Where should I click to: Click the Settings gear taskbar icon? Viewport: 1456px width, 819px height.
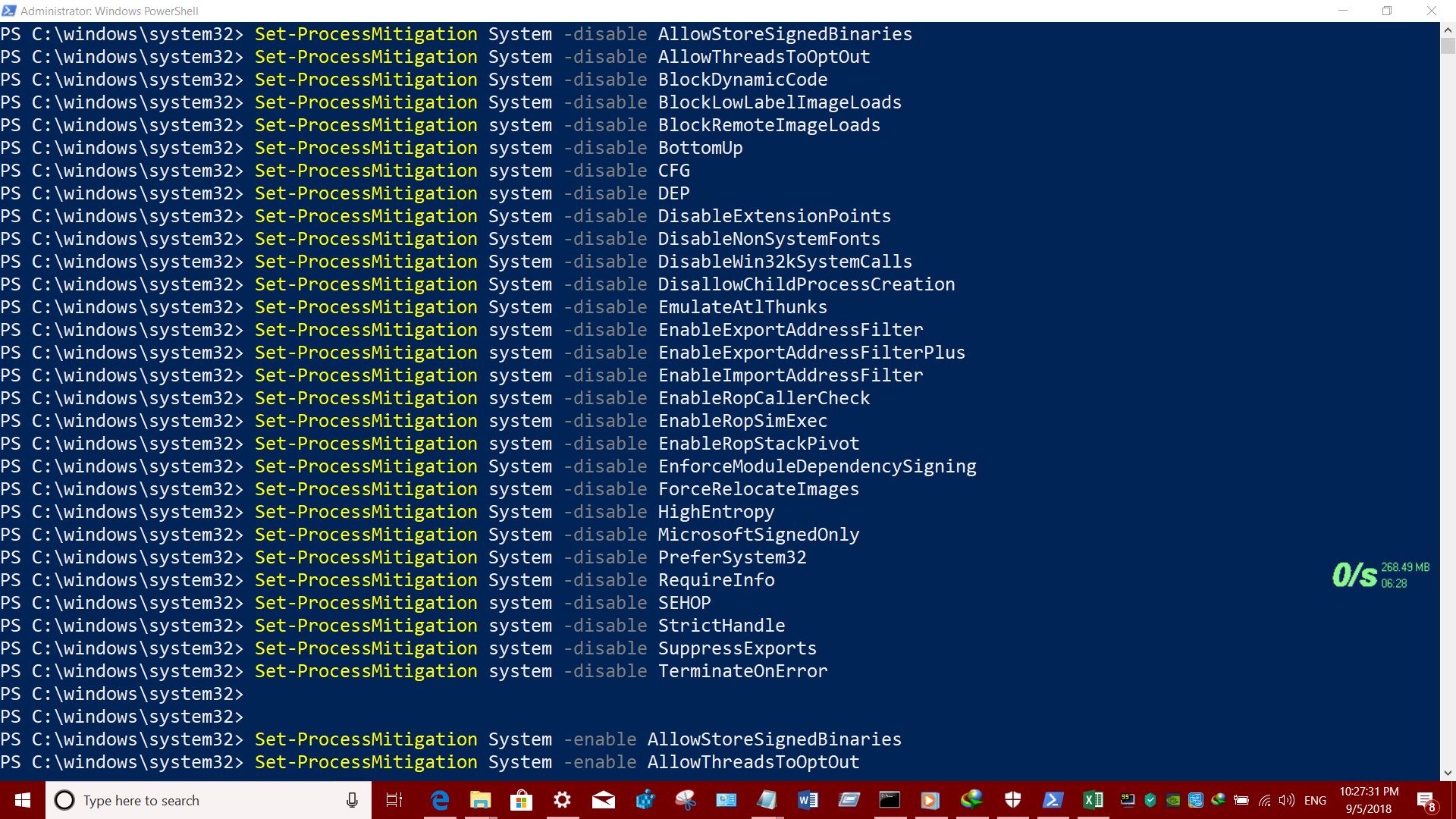(x=562, y=799)
